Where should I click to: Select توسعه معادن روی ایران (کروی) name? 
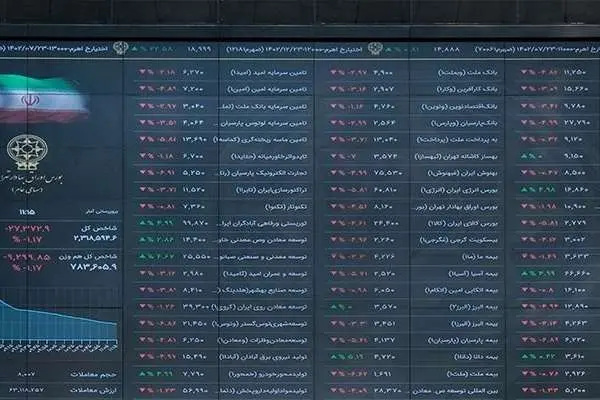pos(259,307)
